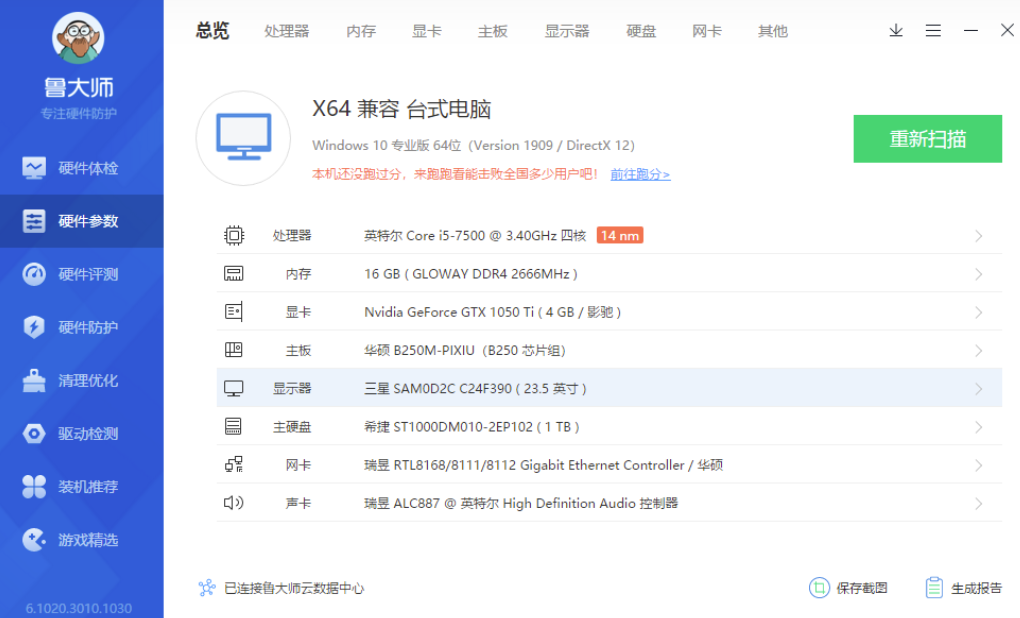Follow the 前往跑分 link

point(640,174)
